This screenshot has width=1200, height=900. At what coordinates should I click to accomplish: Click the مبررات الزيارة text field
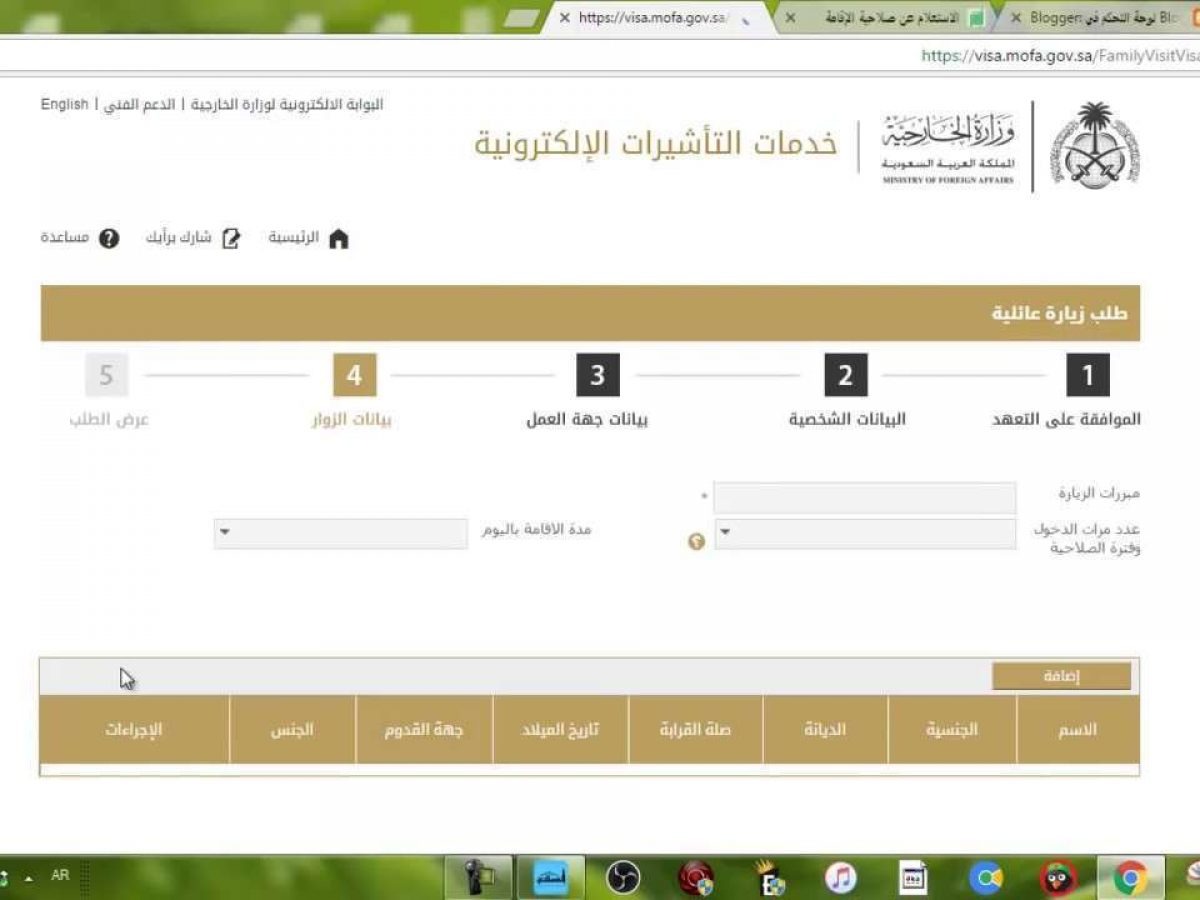coord(864,497)
